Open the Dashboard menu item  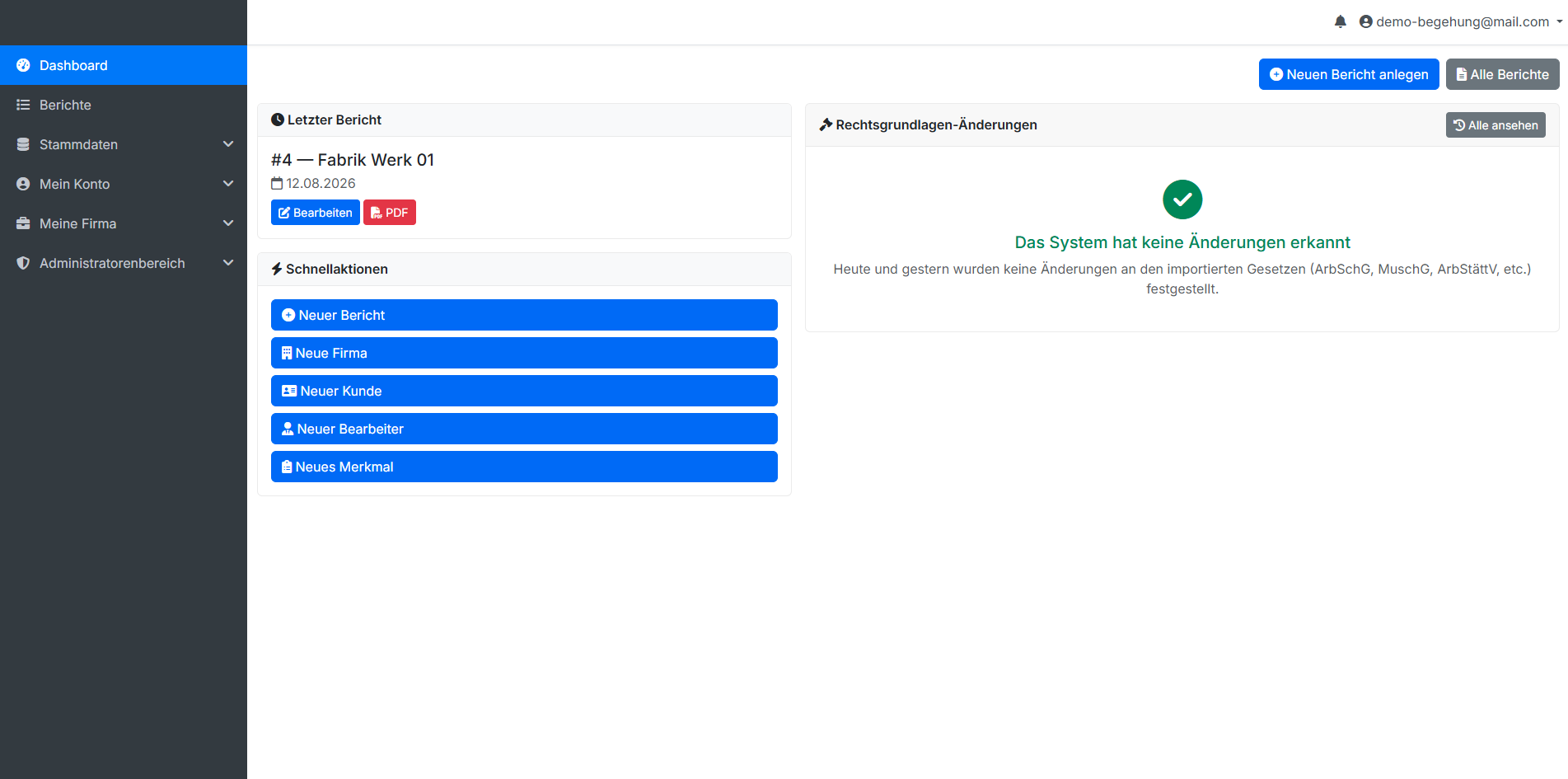pyautogui.click(x=124, y=65)
